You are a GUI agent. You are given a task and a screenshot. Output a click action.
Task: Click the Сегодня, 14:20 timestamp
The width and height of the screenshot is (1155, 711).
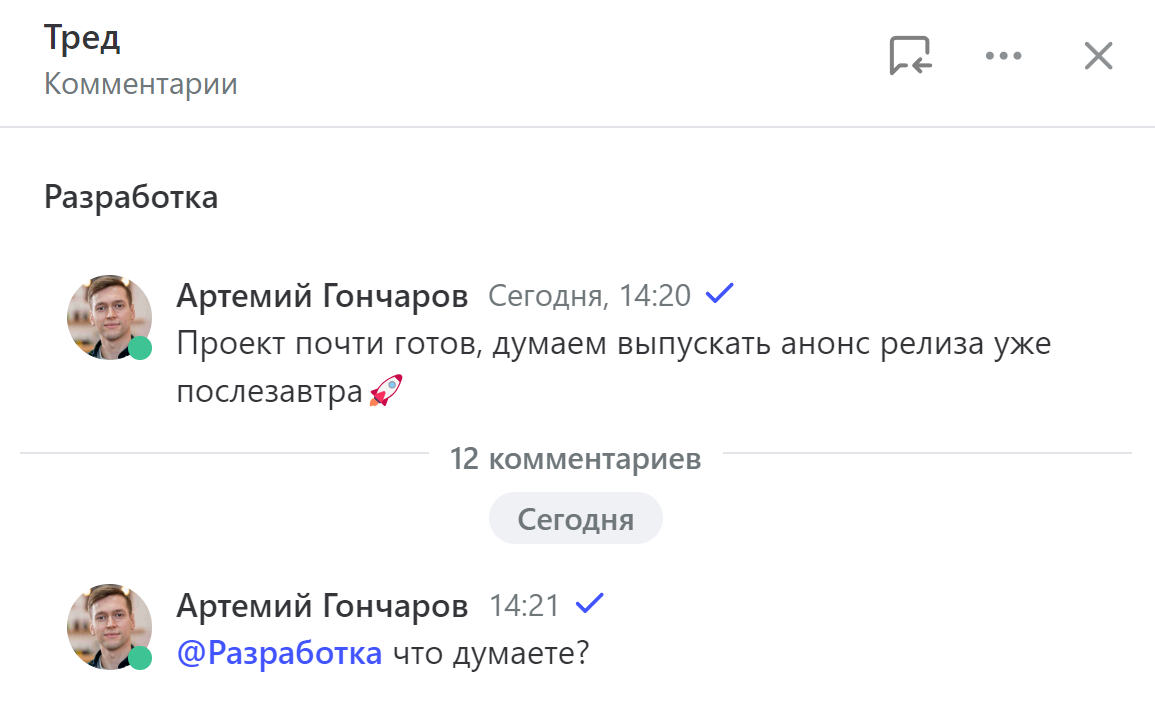coord(588,295)
